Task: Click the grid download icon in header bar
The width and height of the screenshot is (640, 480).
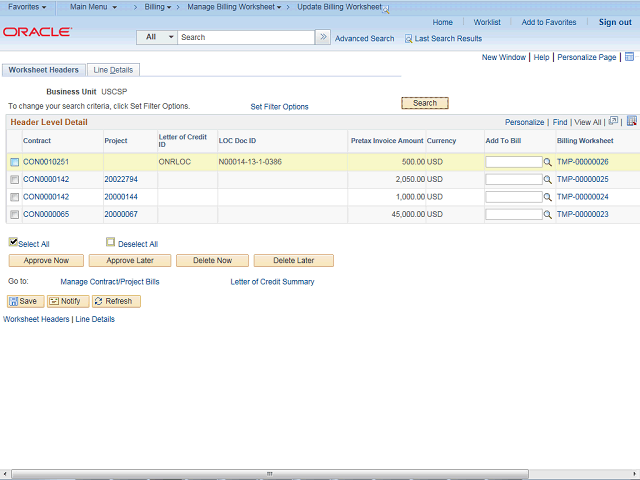Action: coord(631,122)
